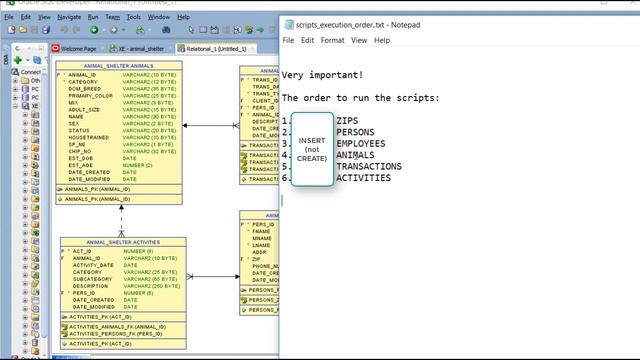640x360 pixels.
Task: Open Notepad's File menu
Action: [x=288, y=40]
